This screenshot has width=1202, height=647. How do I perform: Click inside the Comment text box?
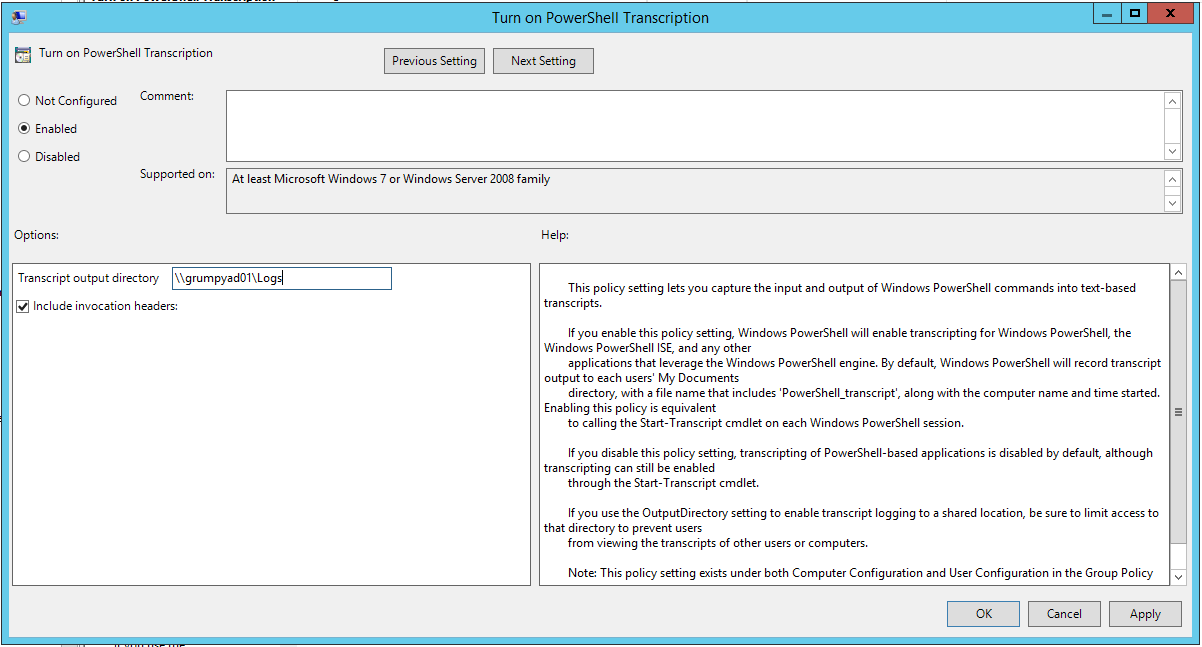point(695,126)
